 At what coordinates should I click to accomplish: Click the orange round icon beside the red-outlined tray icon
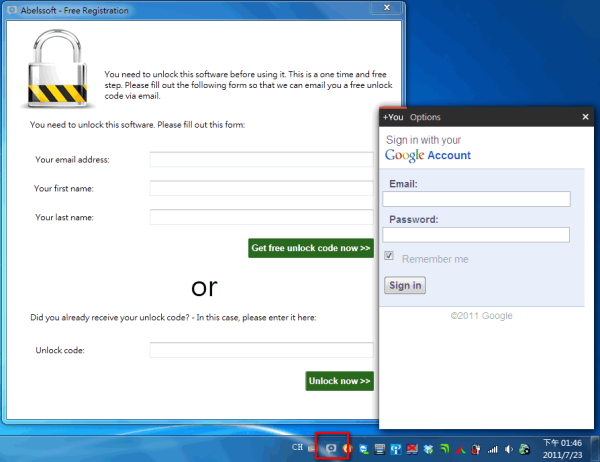(x=347, y=448)
